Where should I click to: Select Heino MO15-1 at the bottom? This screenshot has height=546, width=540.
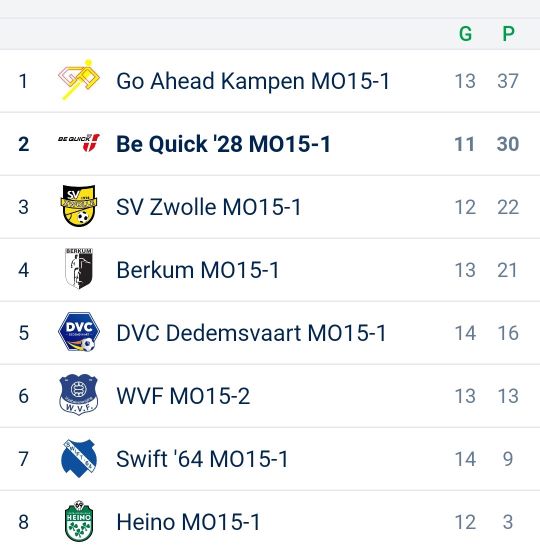pyautogui.click(x=188, y=522)
